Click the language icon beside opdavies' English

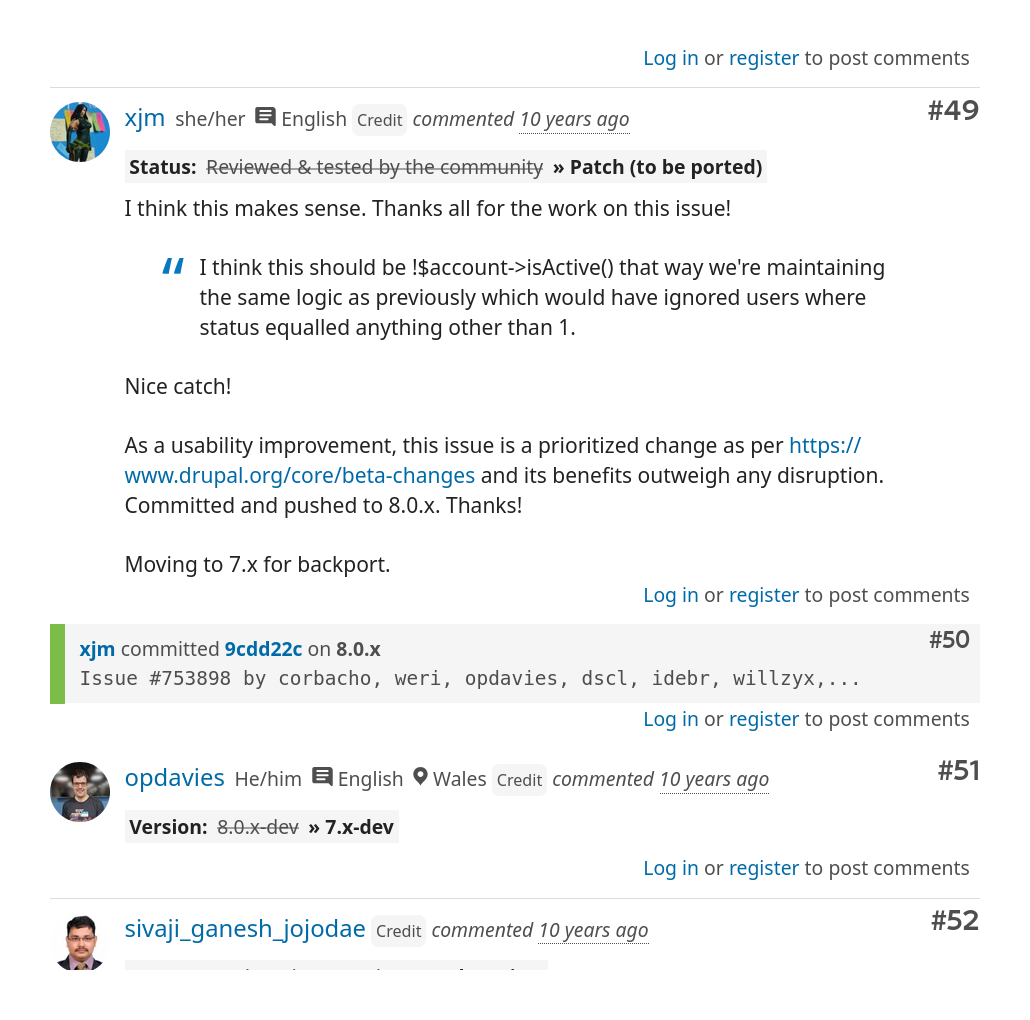[322, 777]
